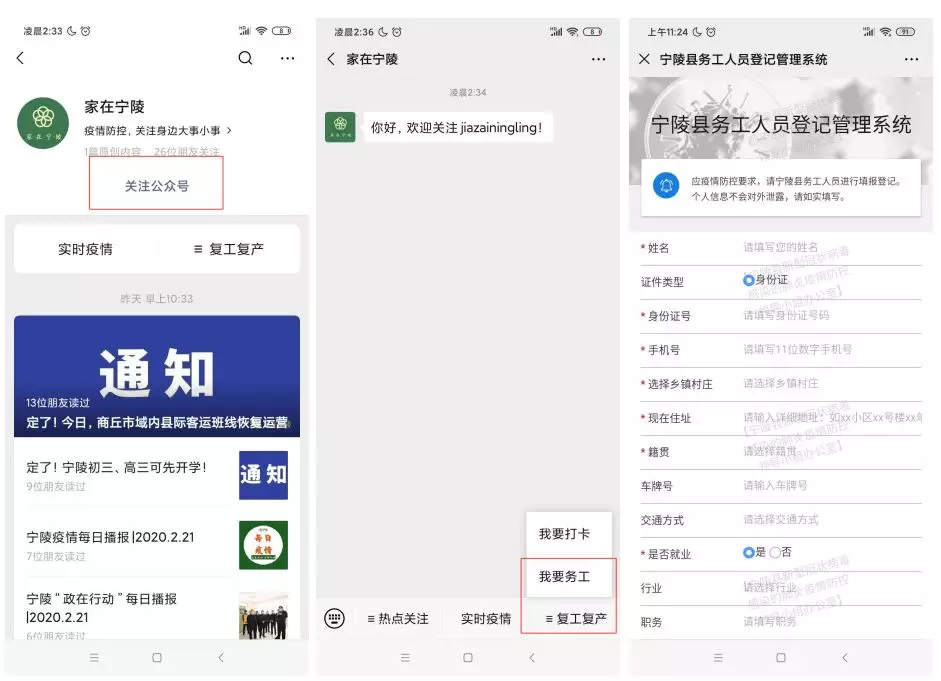The height and width of the screenshot is (681, 941).
Task: Tap the back arrow in the 家在宁陵 chat
Action: point(330,59)
